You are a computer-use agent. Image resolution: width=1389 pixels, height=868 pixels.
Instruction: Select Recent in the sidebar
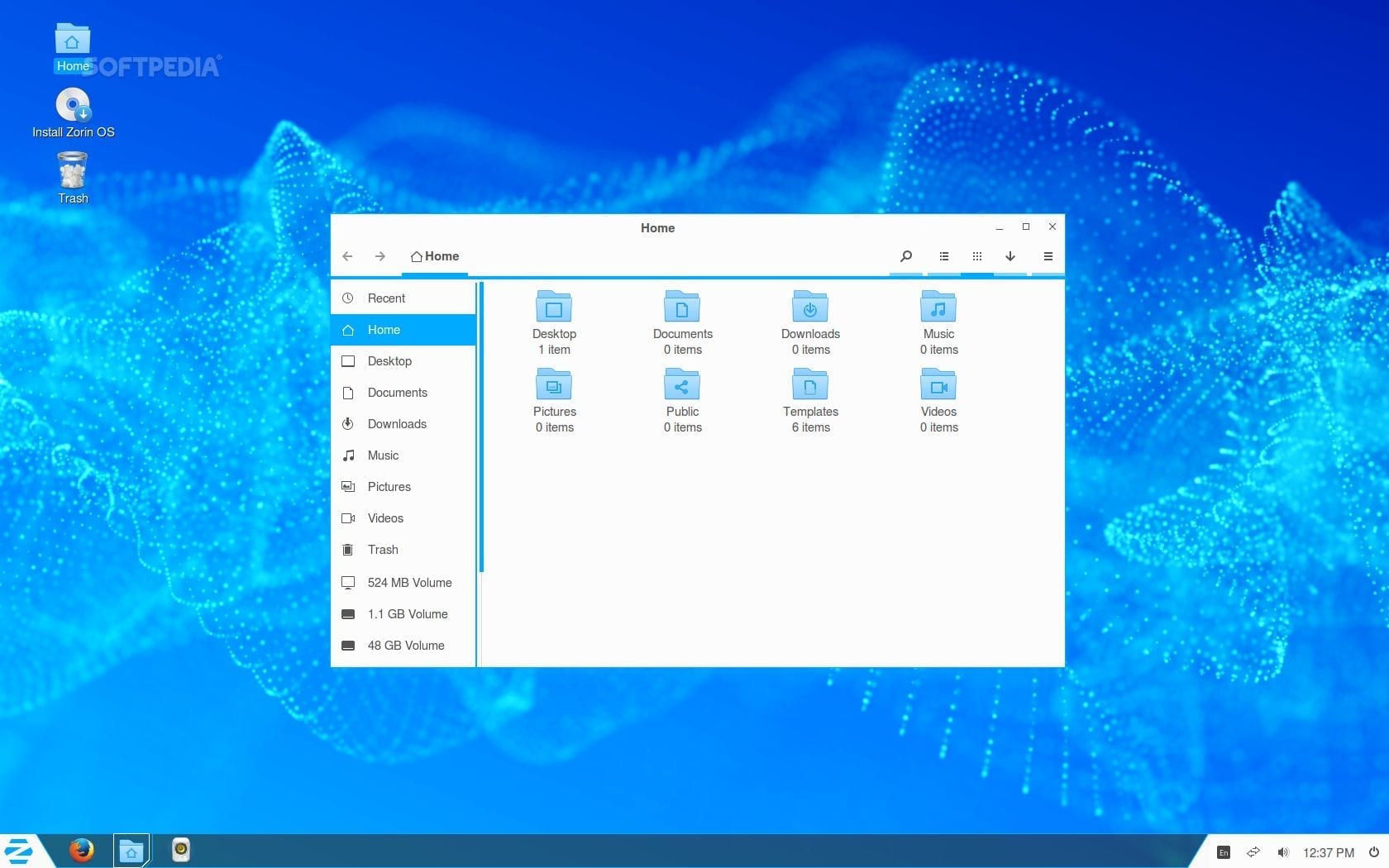386,298
